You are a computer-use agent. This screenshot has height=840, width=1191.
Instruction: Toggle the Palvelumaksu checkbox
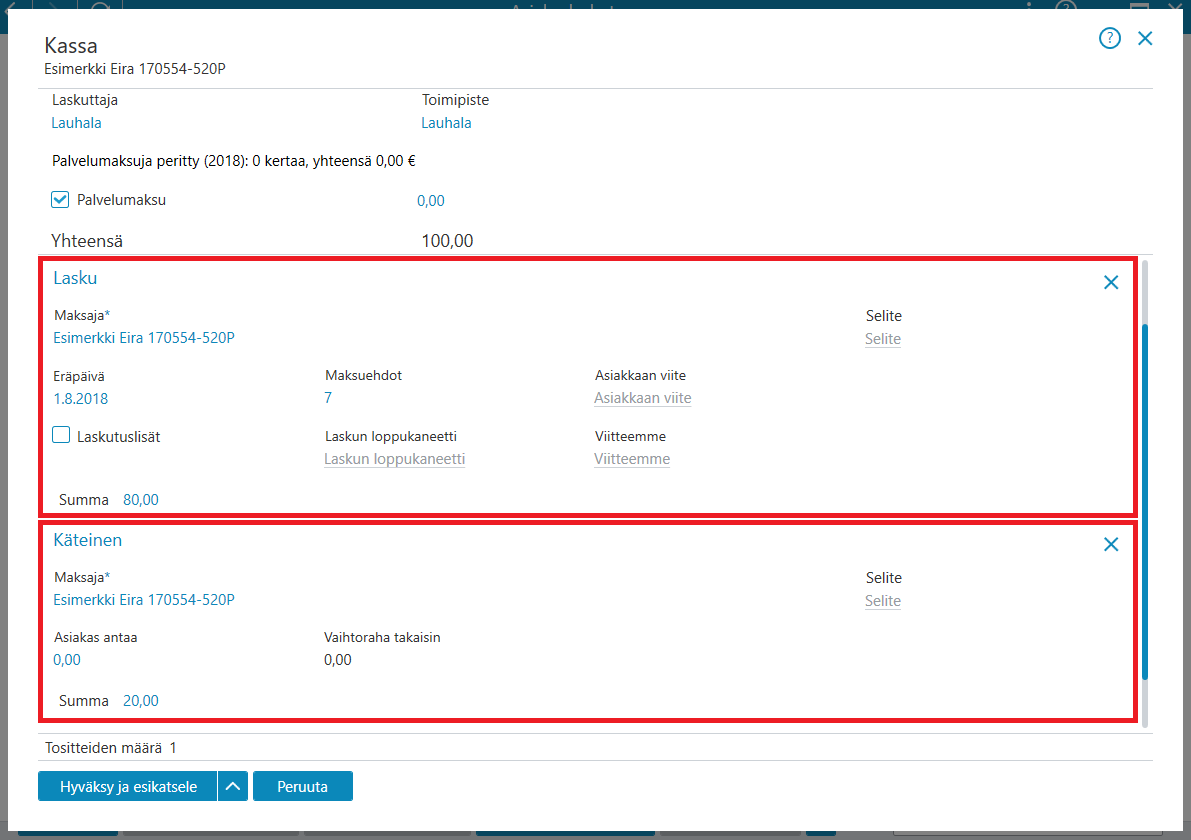[60, 200]
